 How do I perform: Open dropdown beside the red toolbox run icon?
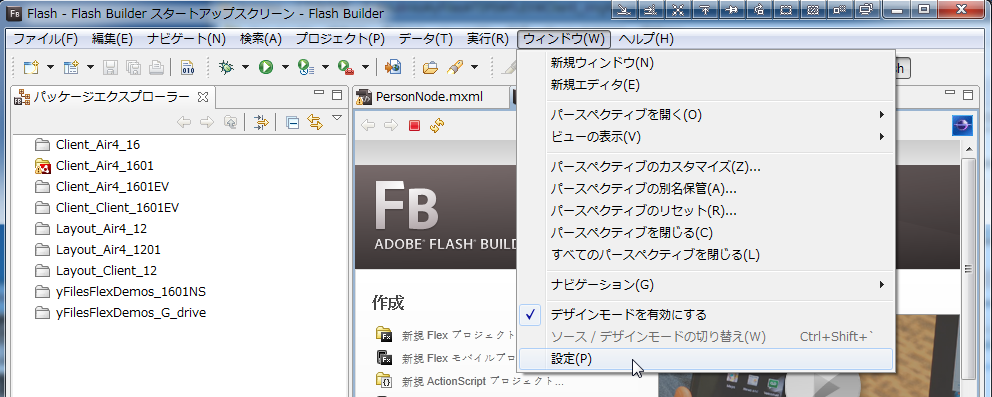[x=365, y=67]
